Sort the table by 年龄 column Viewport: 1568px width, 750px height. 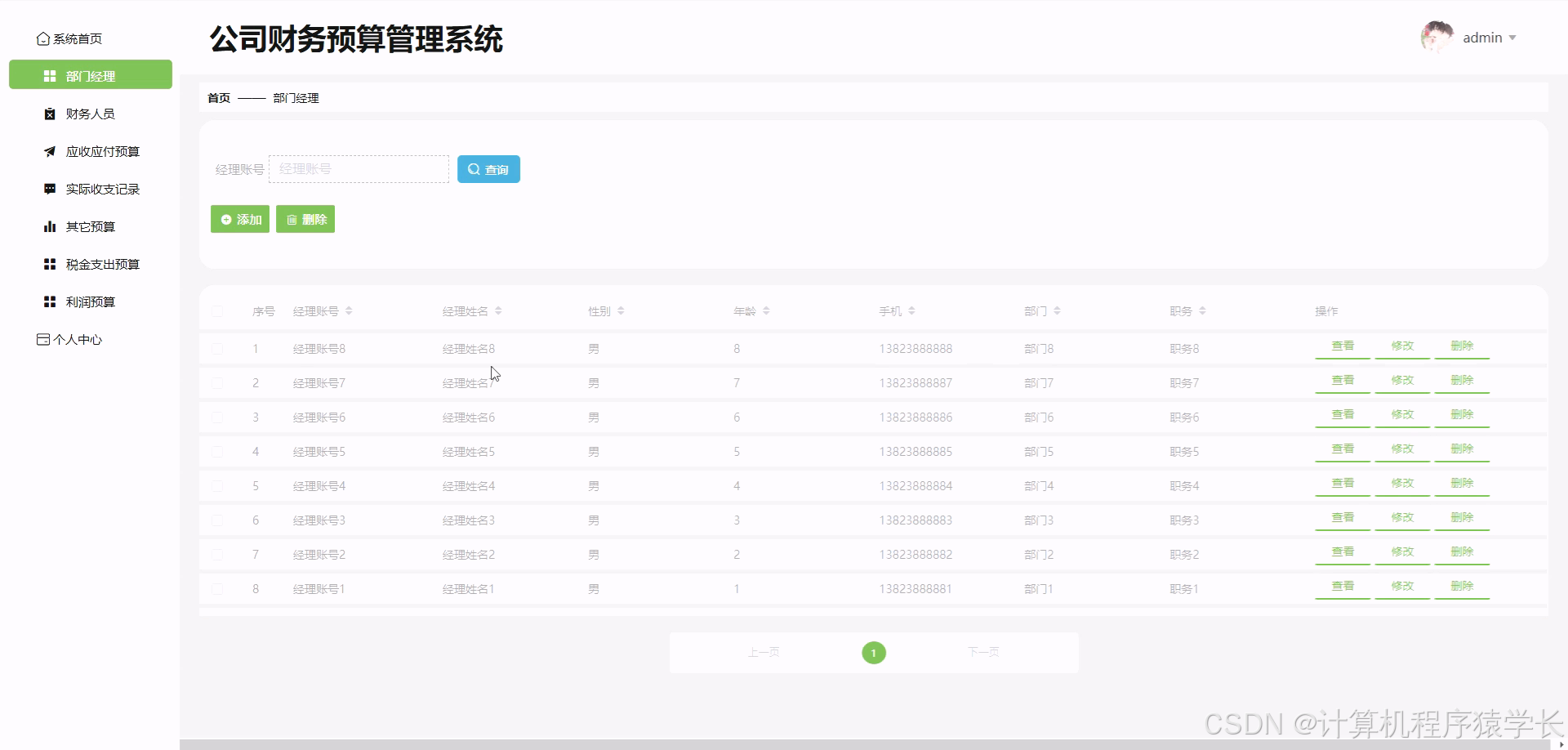(751, 310)
